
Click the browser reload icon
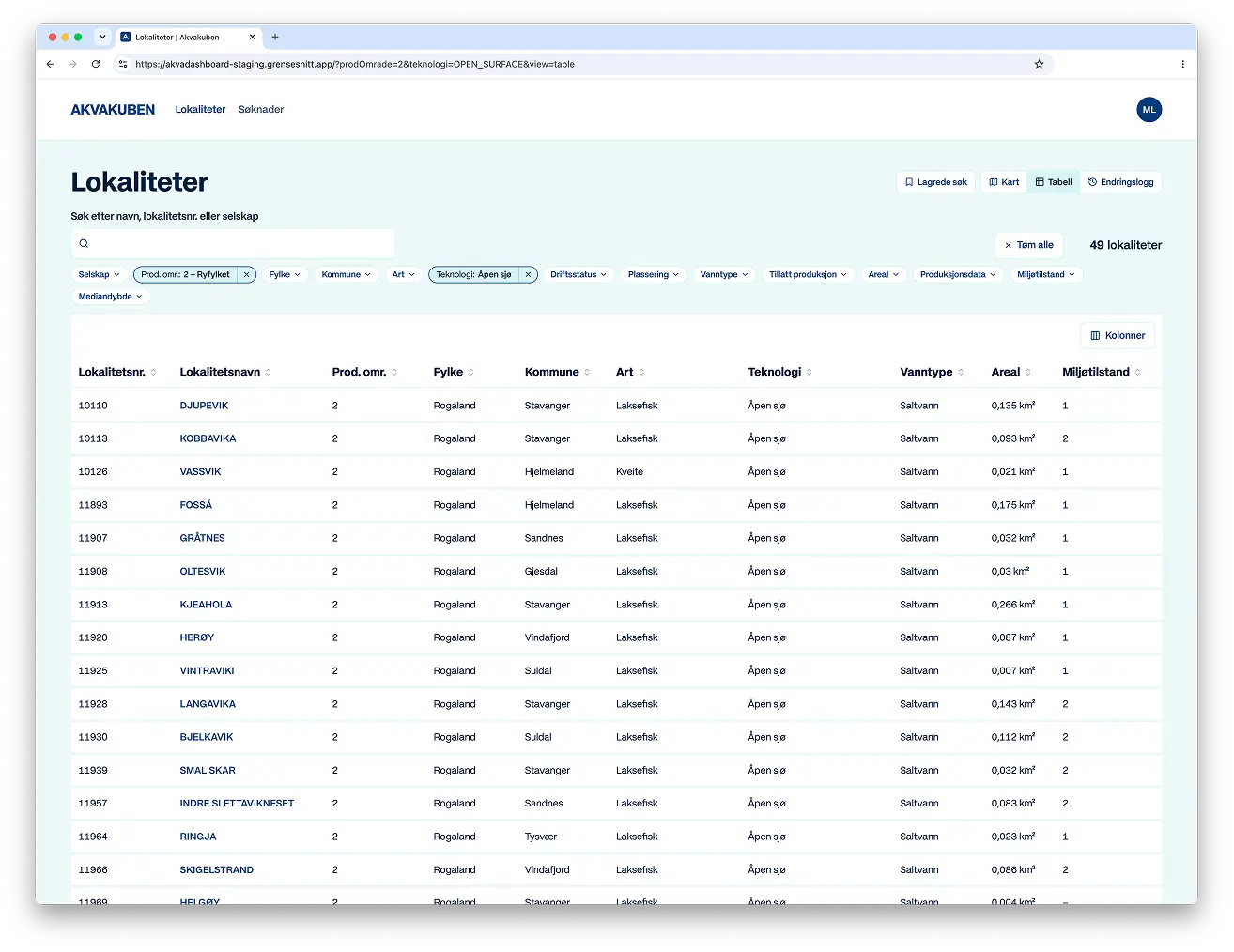click(96, 64)
